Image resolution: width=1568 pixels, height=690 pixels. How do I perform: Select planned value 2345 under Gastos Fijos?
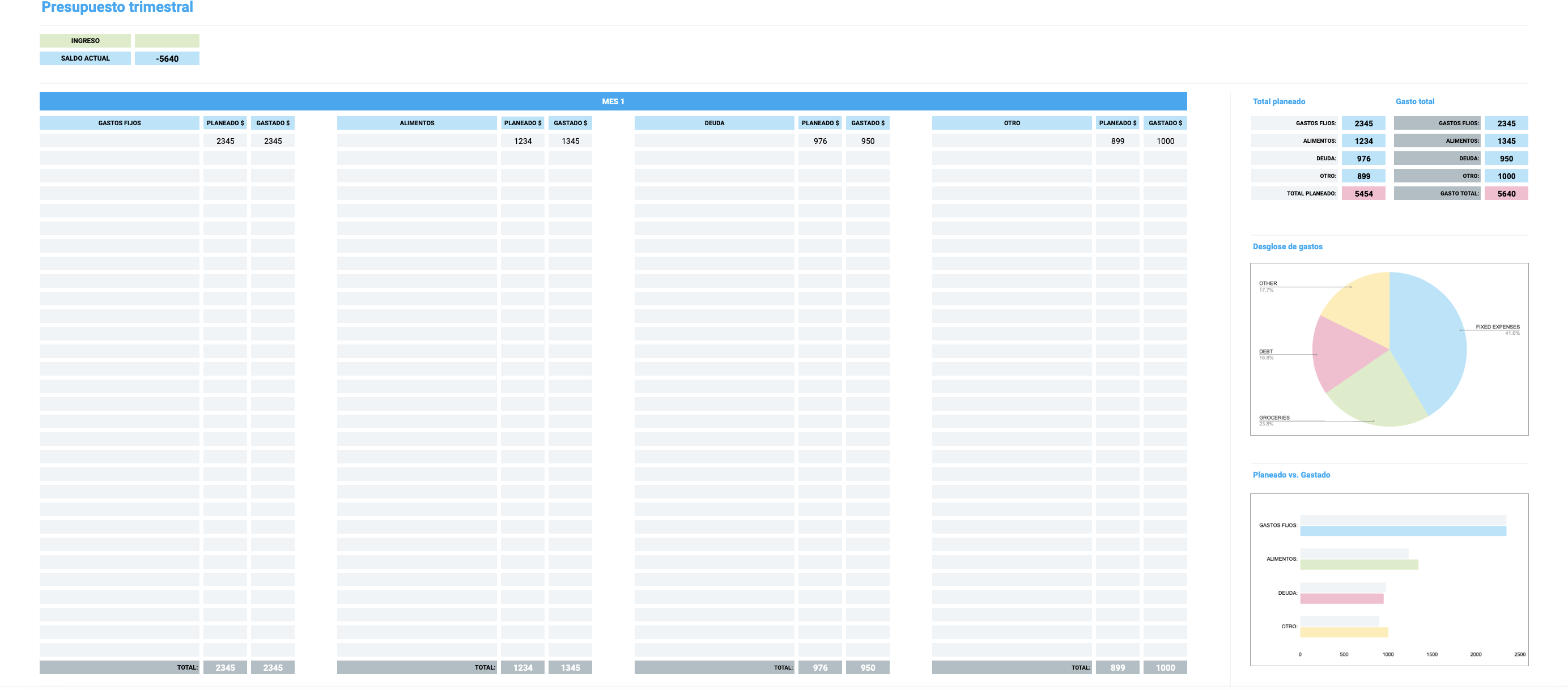[225, 140]
